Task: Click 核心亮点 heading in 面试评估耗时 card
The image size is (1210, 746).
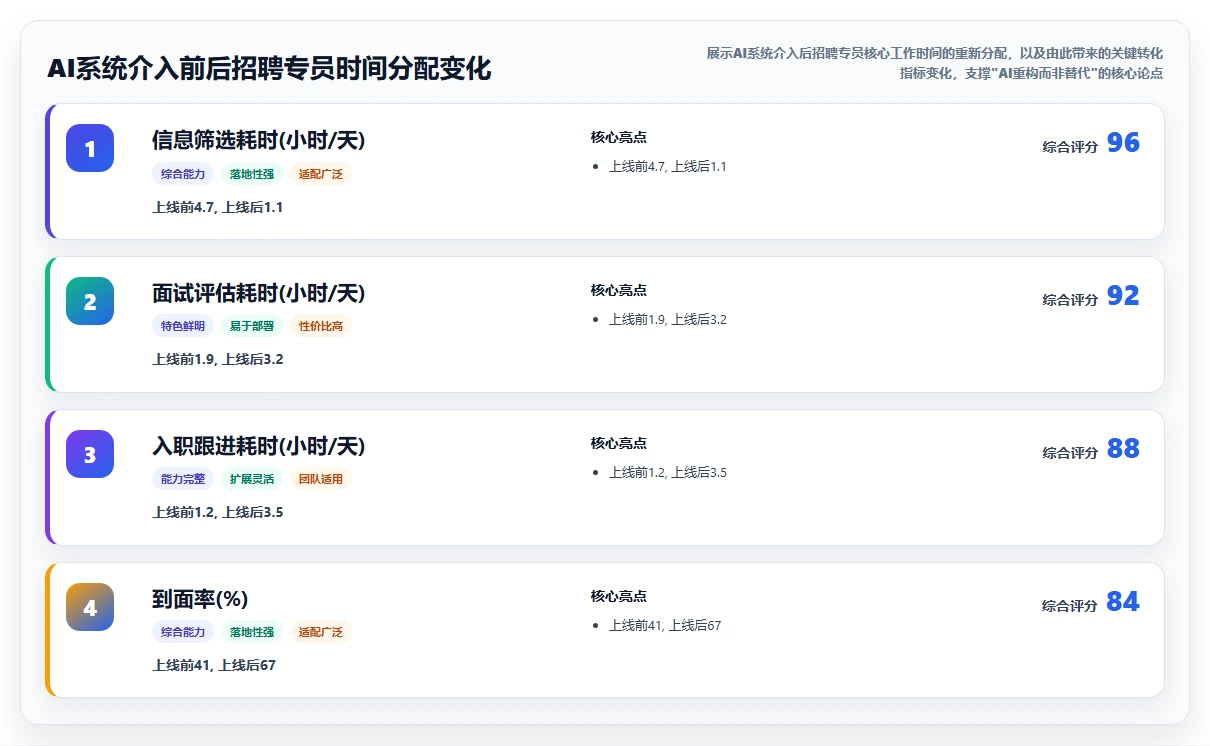Action: click(619, 291)
